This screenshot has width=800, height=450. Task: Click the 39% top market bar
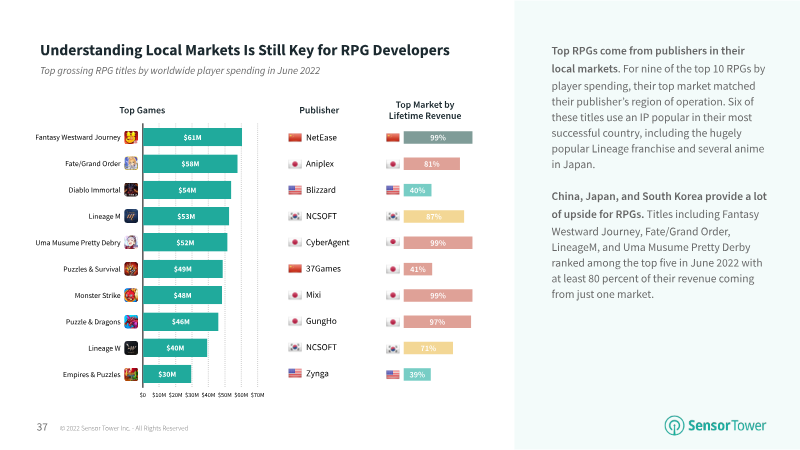417,374
